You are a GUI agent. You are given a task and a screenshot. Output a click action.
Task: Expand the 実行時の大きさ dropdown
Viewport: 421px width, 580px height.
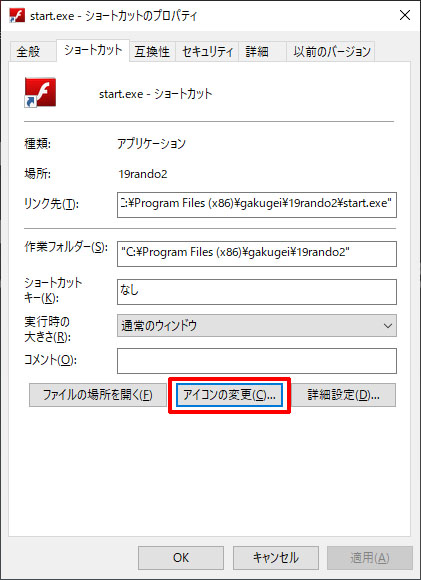[x=257, y=326]
